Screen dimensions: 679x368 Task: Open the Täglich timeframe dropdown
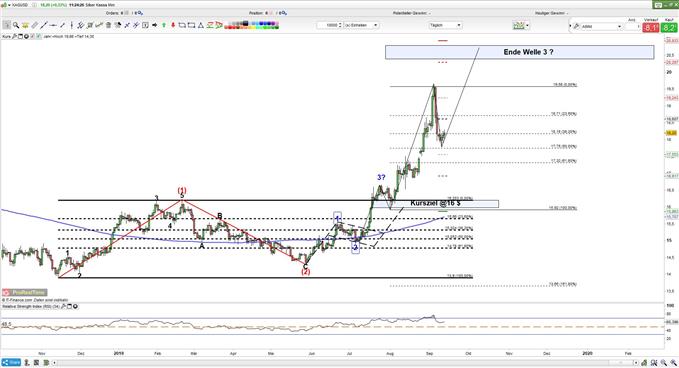pos(445,25)
